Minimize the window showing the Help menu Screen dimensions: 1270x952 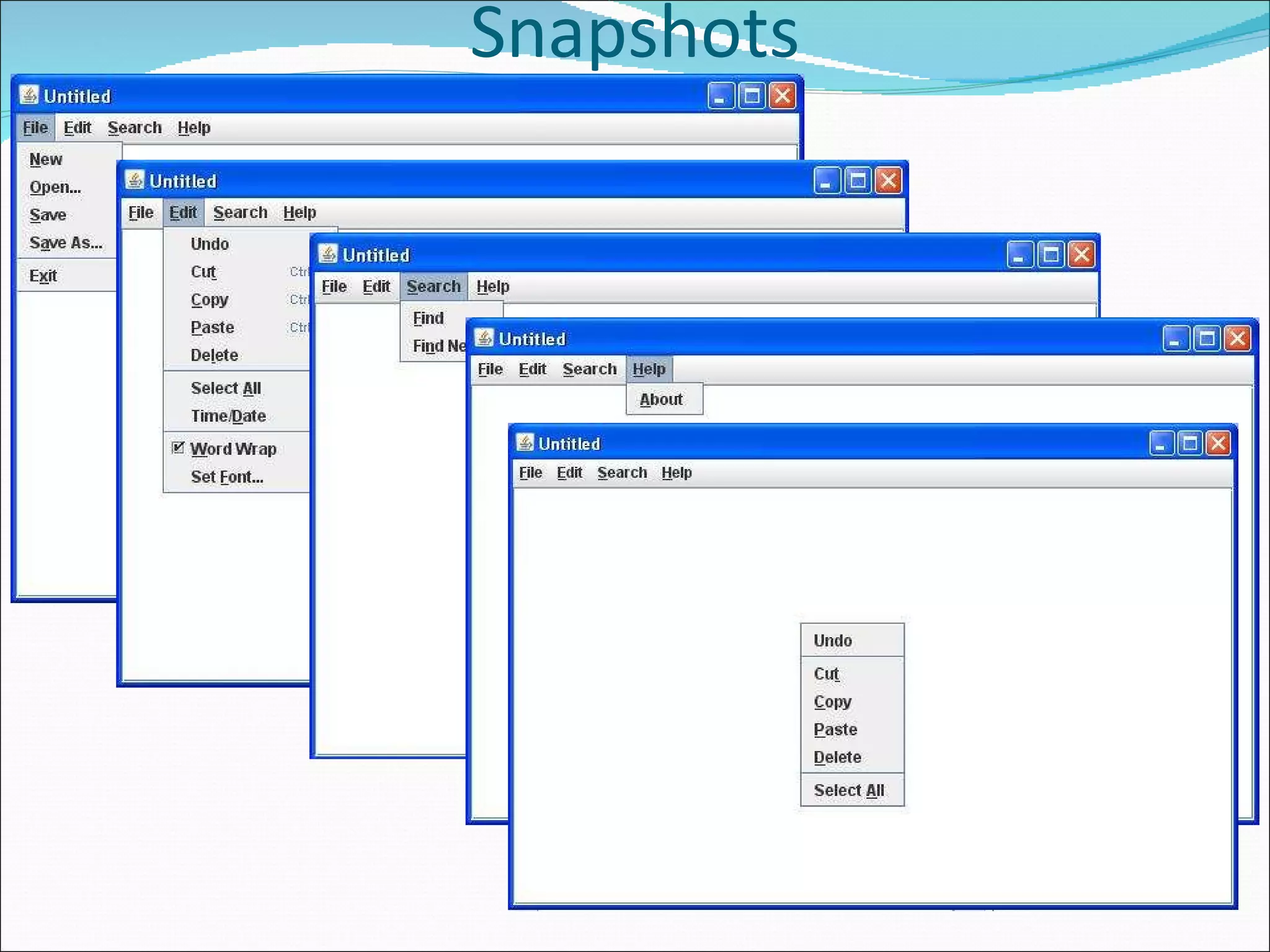click(x=1175, y=339)
